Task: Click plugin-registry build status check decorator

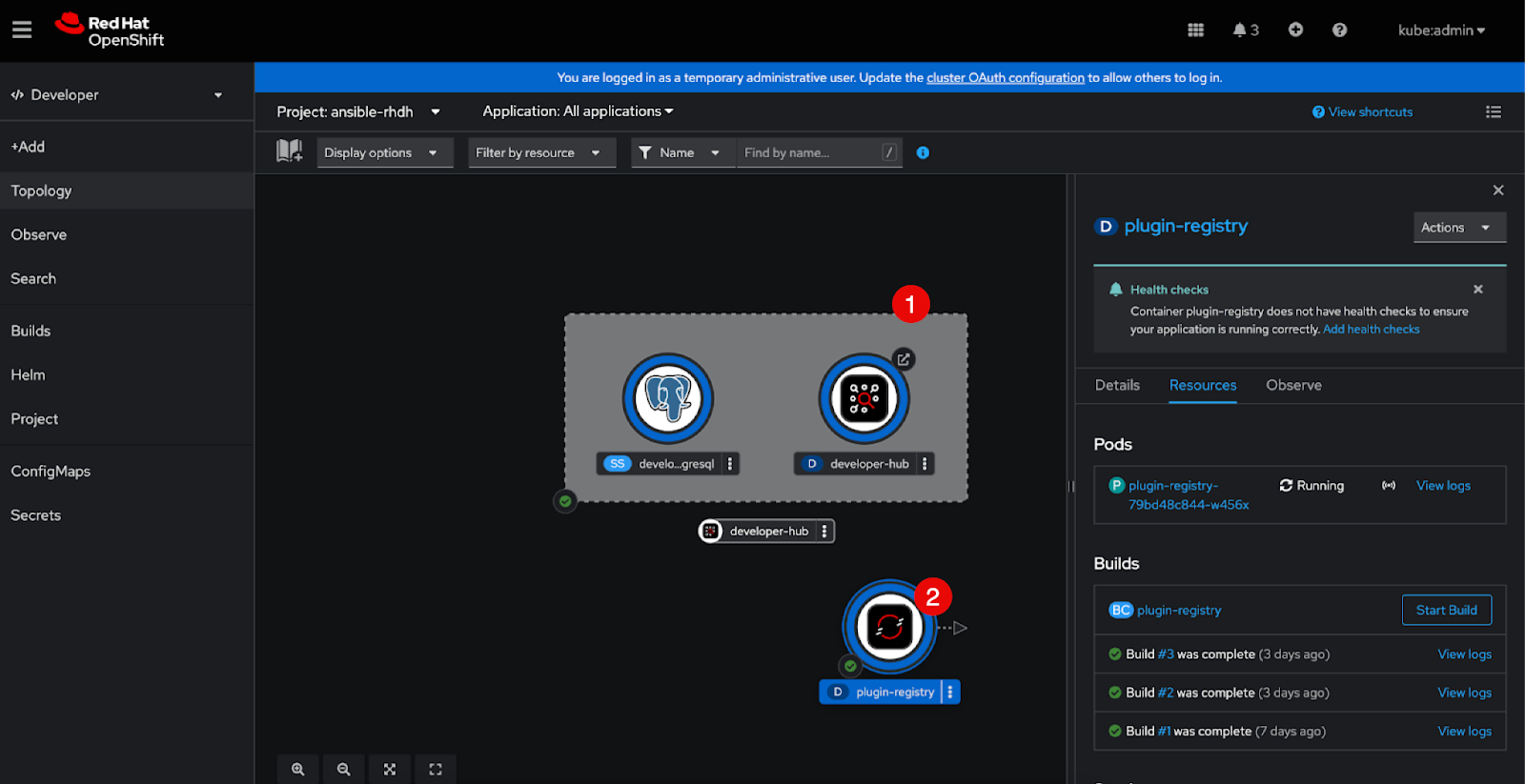Action: [x=850, y=666]
